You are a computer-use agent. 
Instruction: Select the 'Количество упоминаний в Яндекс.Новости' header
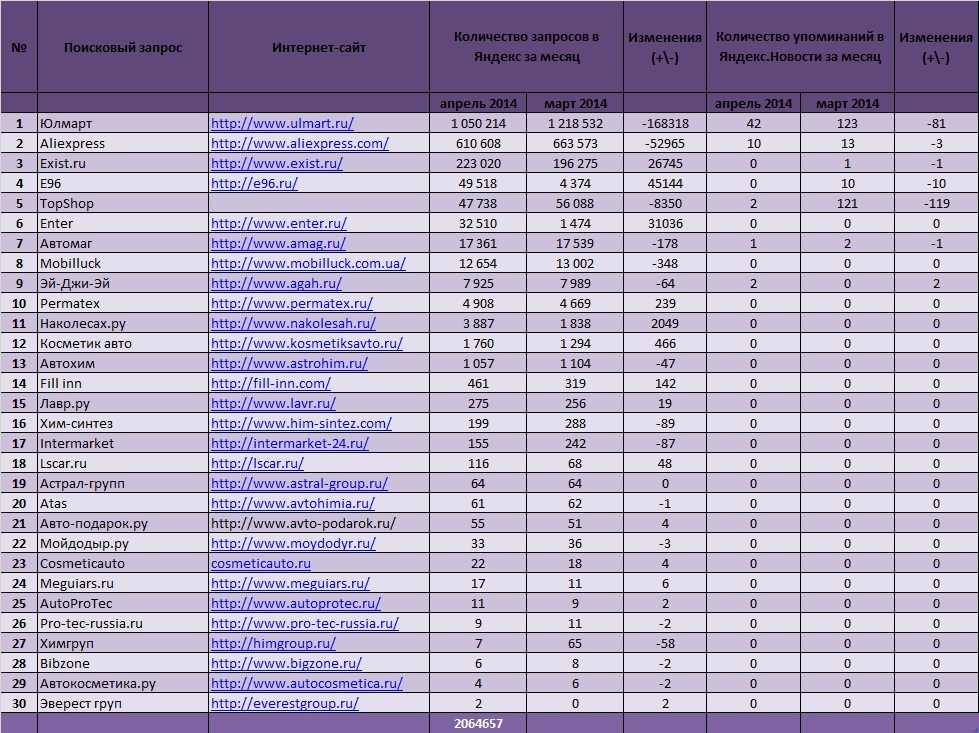(800, 47)
